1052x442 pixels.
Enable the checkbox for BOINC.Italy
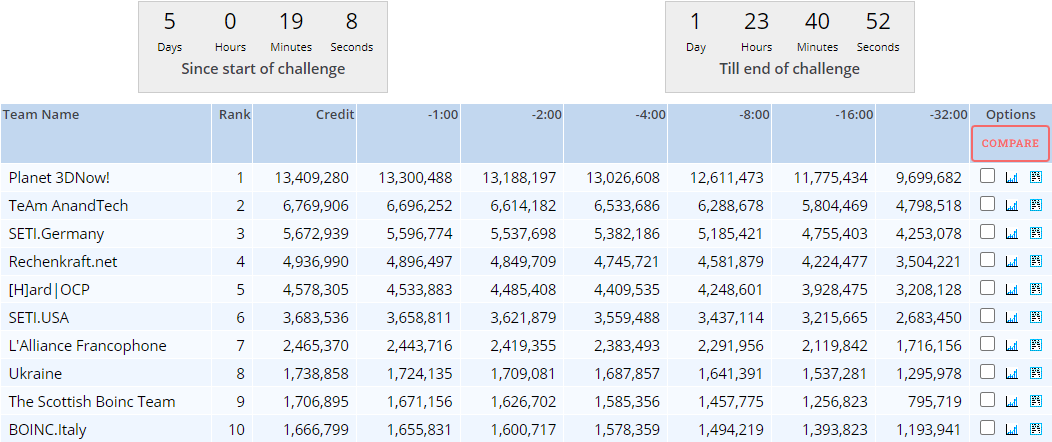click(987, 429)
